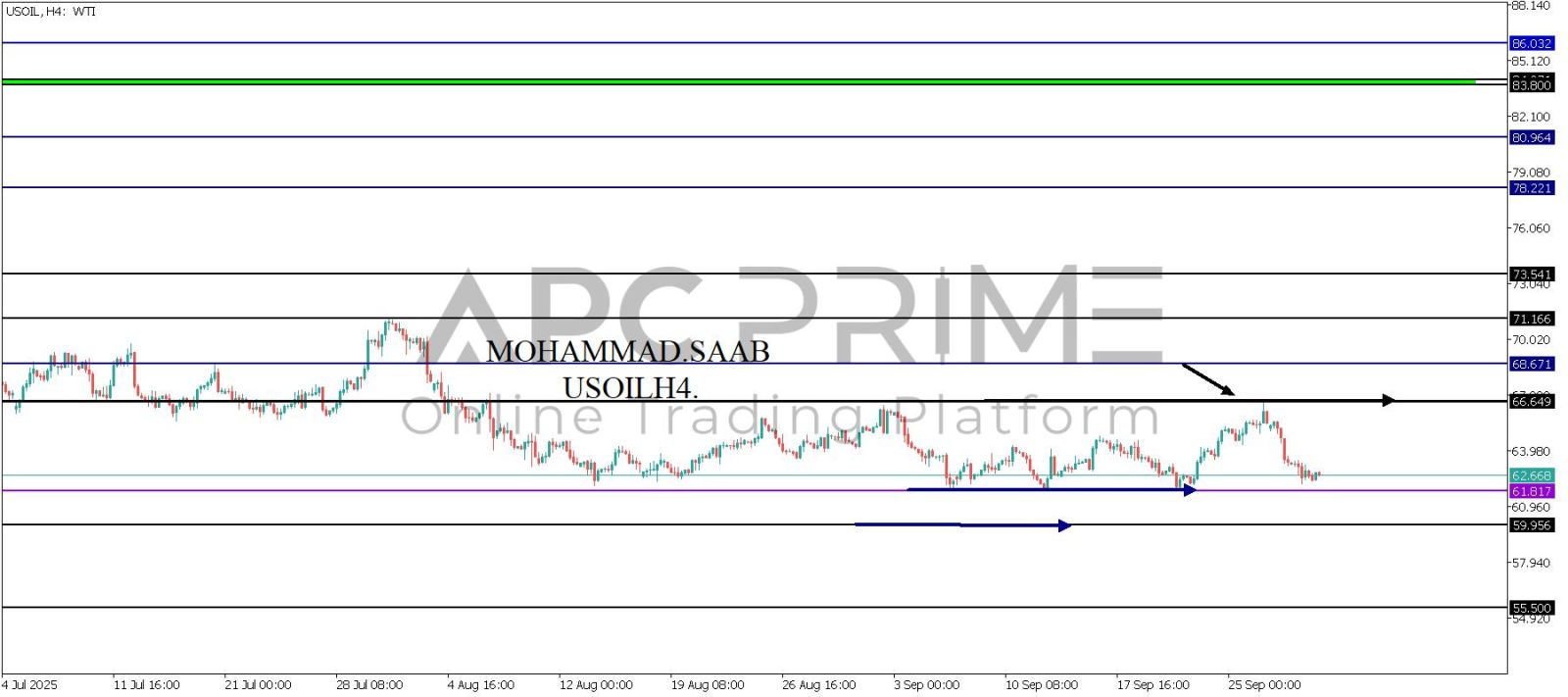Image resolution: width=1568 pixels, height=697 pixels.
Task: Select the 68.671 blue price tag
Action: pos(1531,364)
